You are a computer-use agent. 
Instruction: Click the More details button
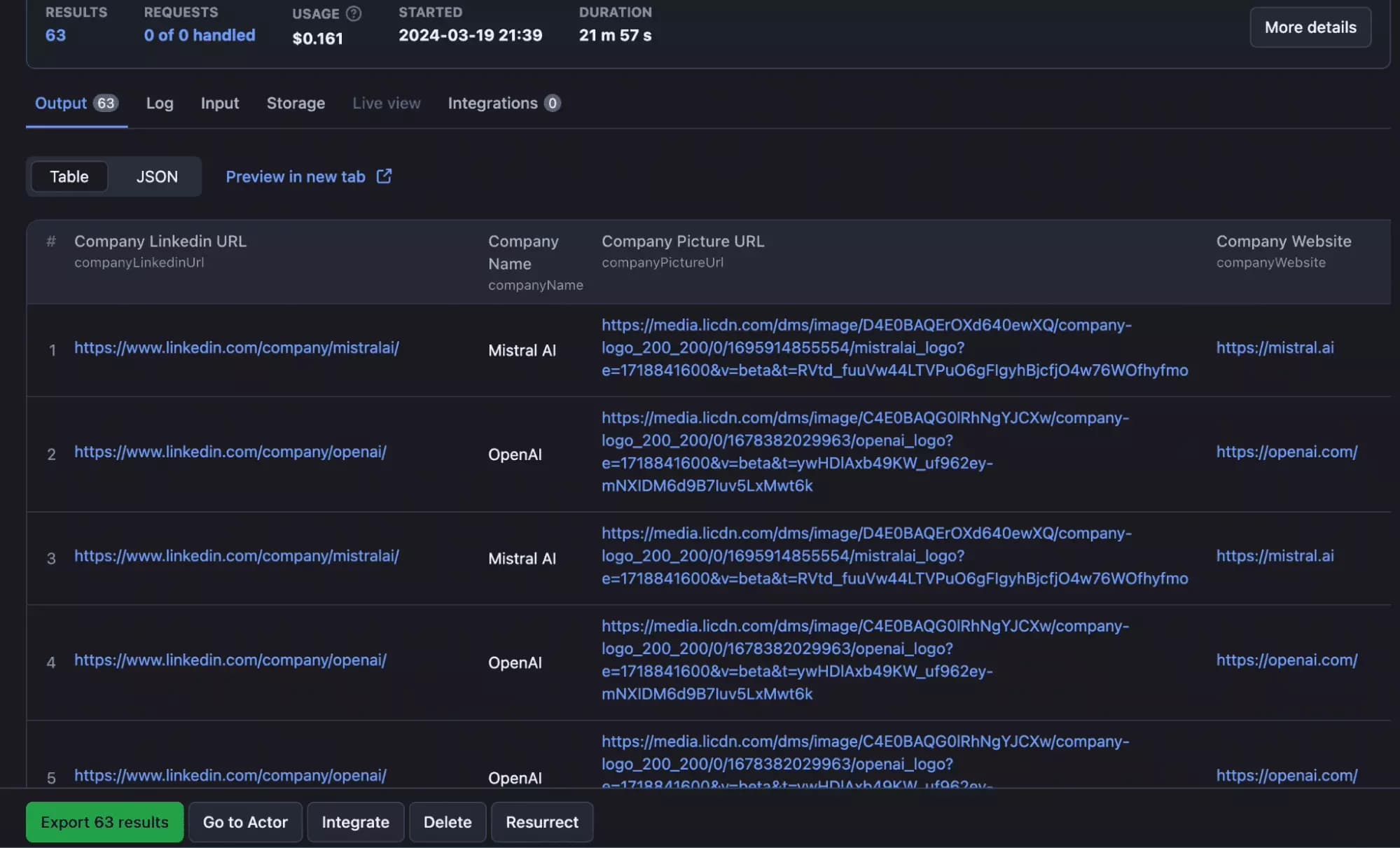pyautogui.click(x=1310, y=27)
